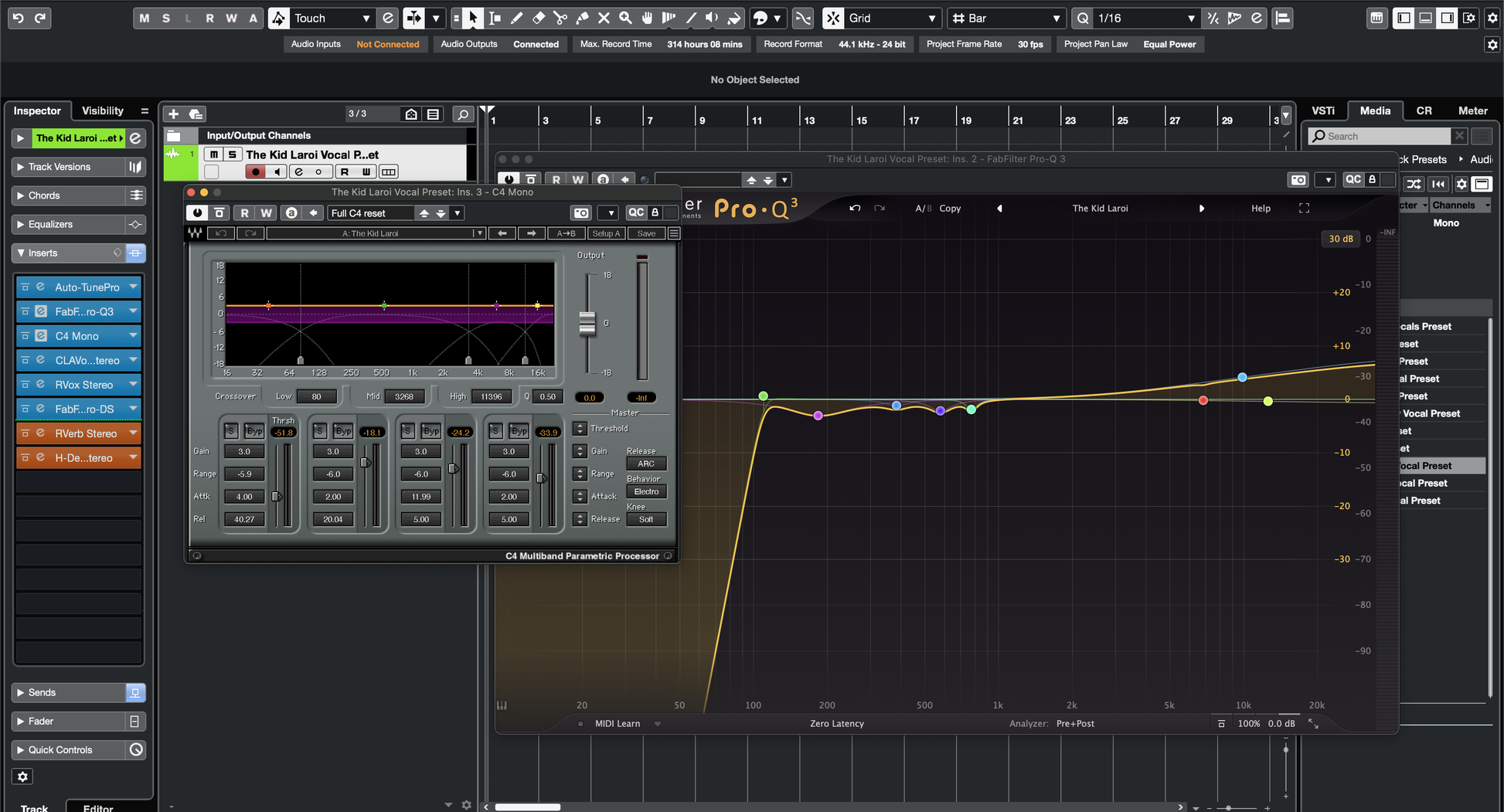Screen dimensions: 1504x812
Task: Open the track search magnifier icon
Action: coord(462,114)
